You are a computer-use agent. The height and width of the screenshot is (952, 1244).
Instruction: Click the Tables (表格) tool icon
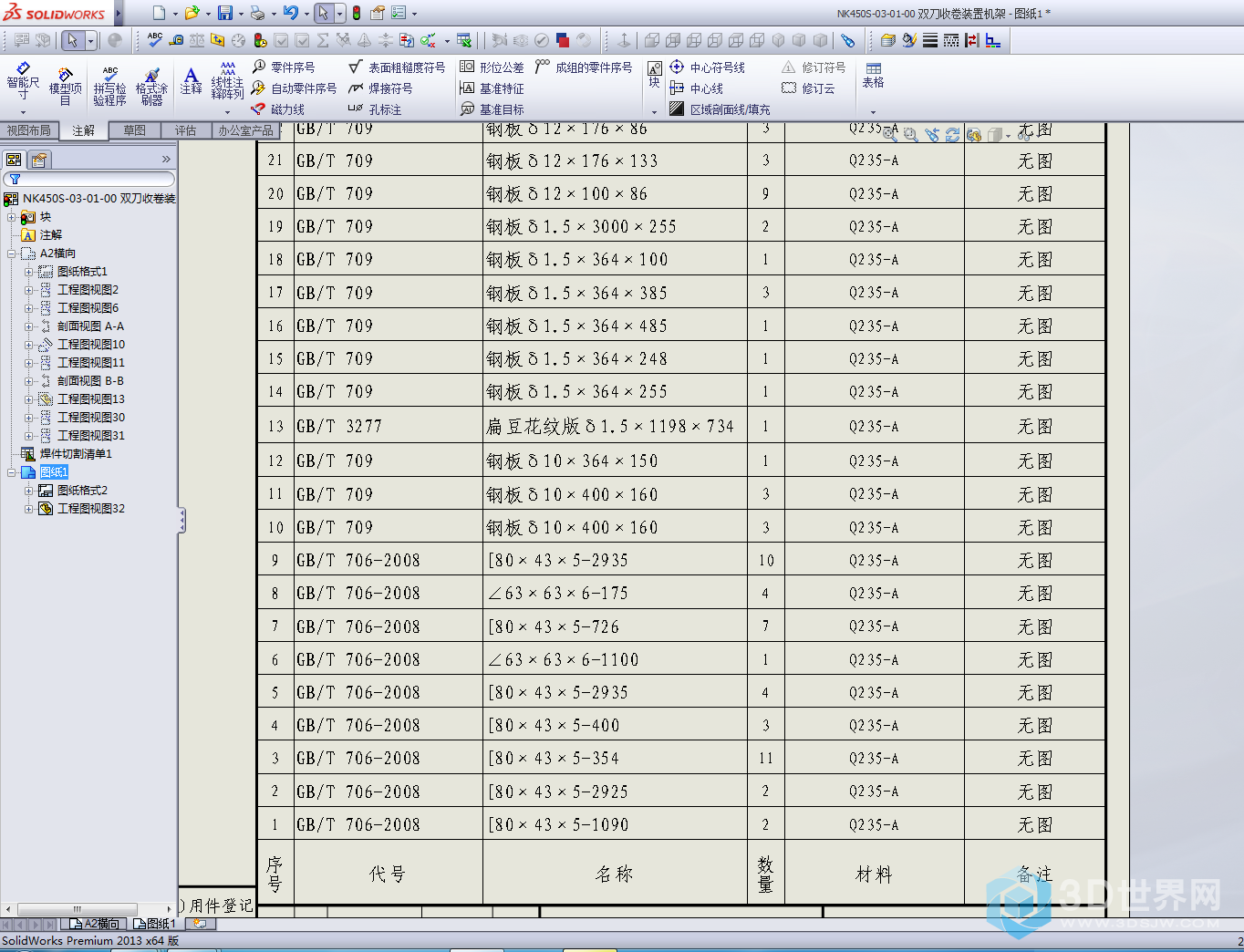tap(873, 75)
